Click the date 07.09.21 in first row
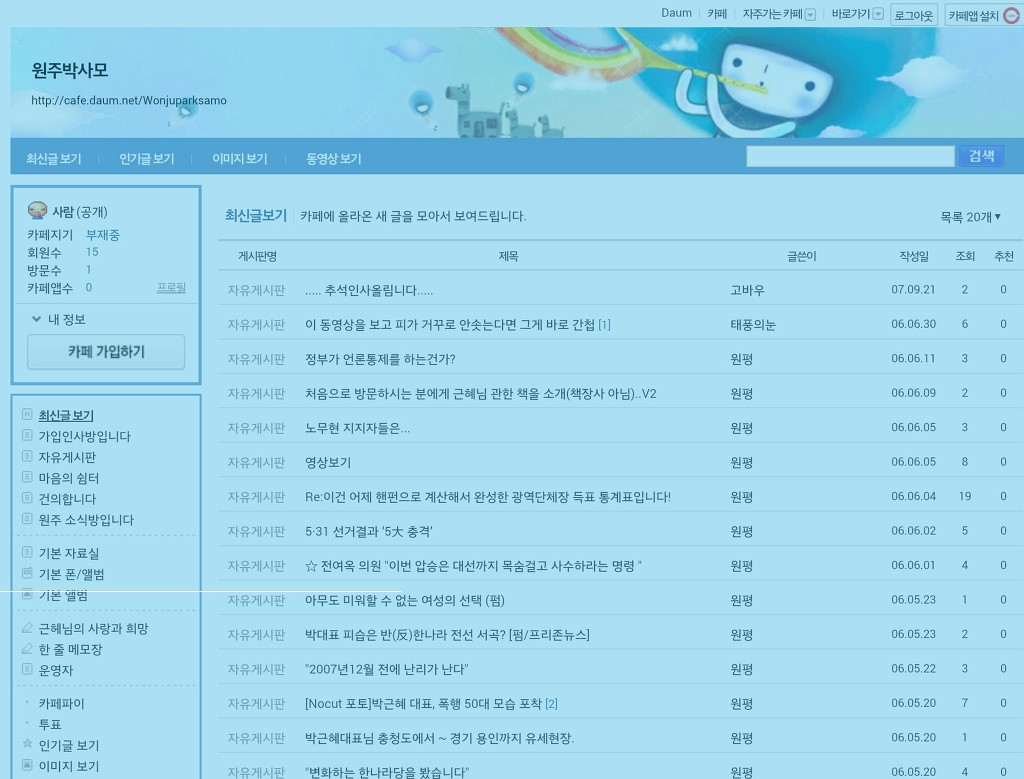Screen dimensions: 1024x779 pos(913,289)
